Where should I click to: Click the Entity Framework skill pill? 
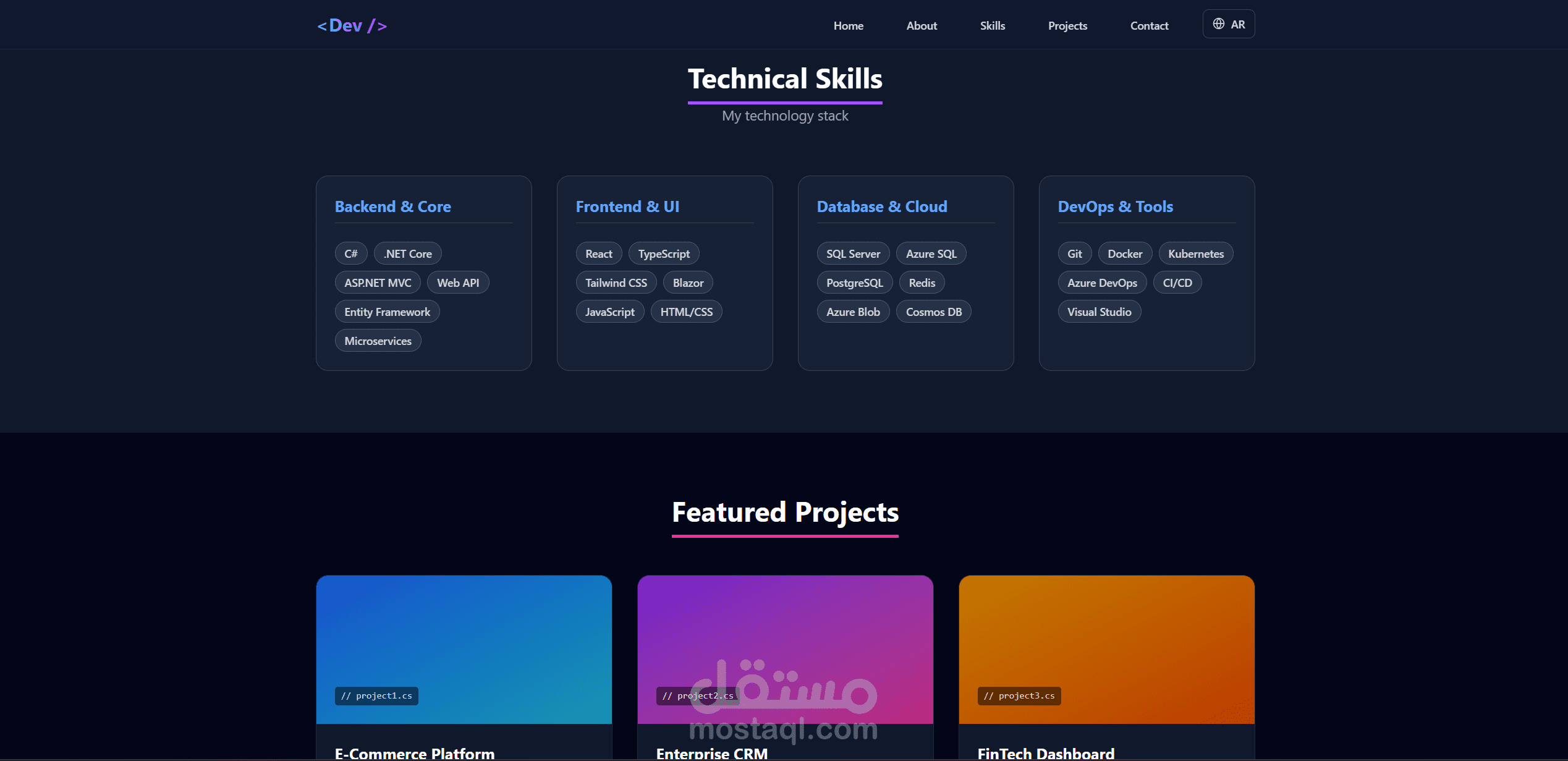click(387, 312)
